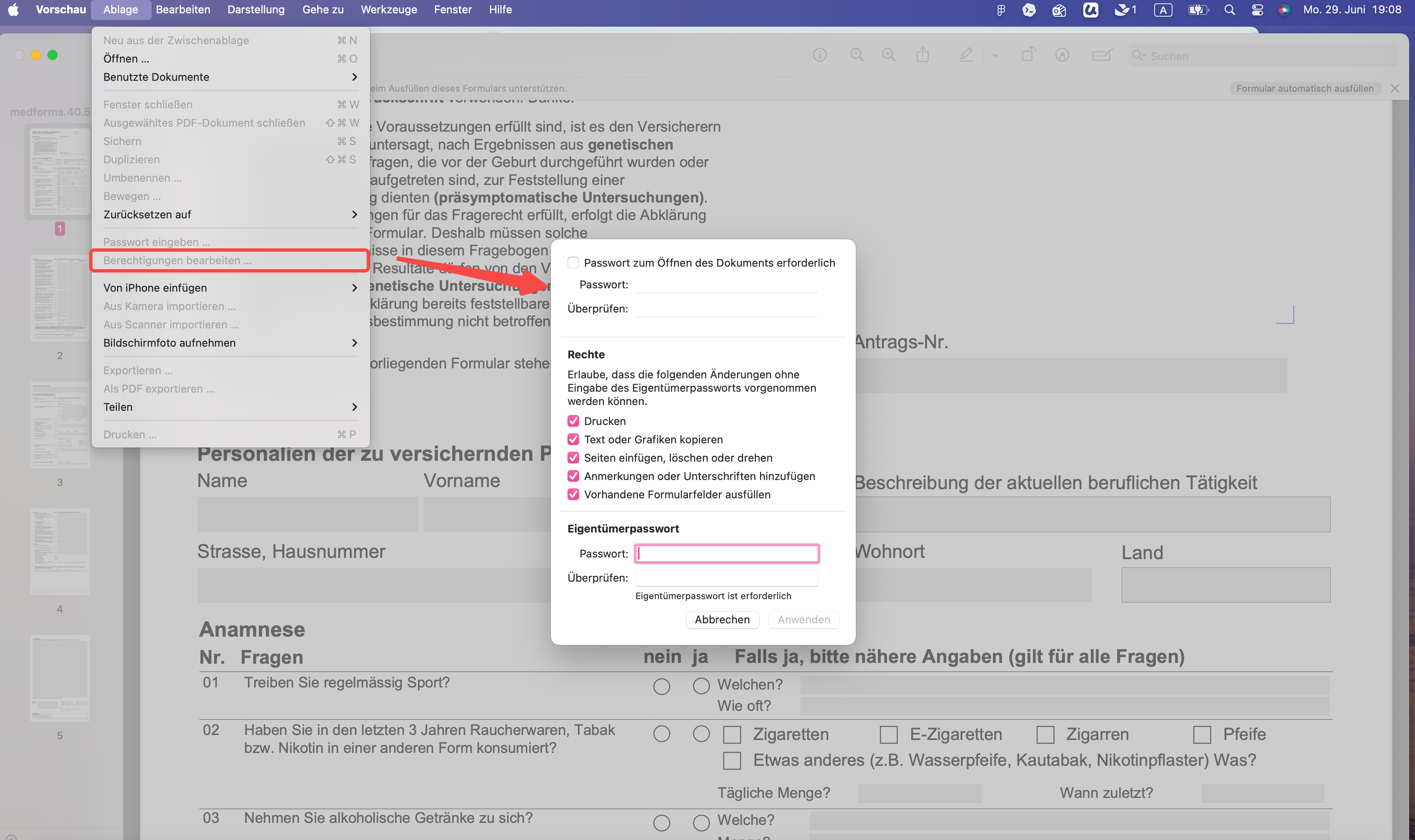The image size is (1415, 840).
Task: Click the Abbrechen button
Action: [722, 619]
